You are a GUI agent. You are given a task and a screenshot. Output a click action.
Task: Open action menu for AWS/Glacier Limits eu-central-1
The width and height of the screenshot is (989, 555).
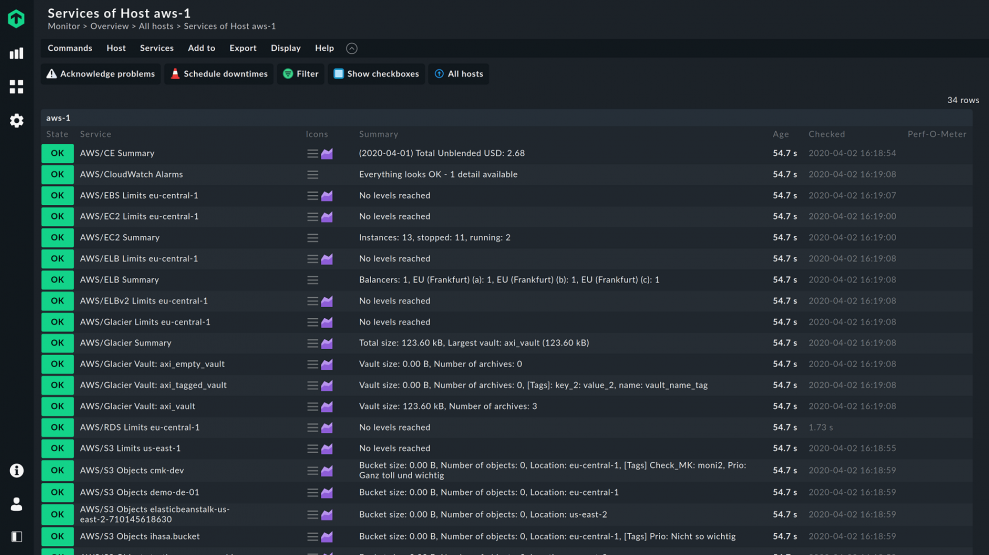[x=312, y=322]
